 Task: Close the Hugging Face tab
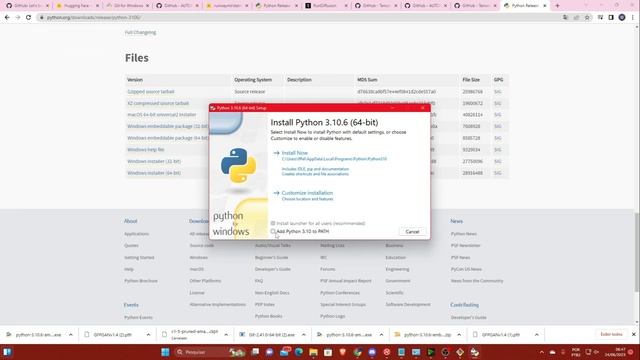click(x=97, y=6)
